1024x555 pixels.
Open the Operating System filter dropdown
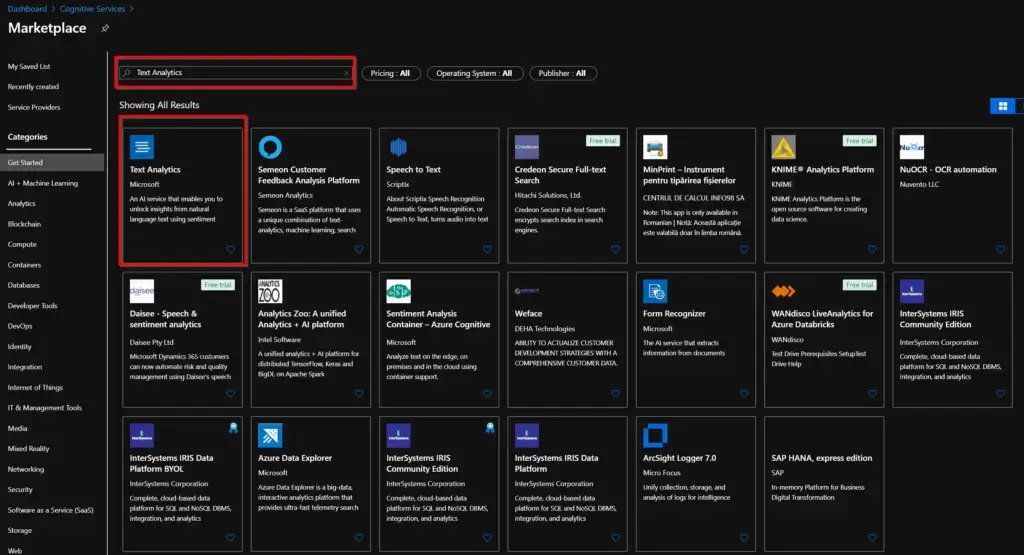click(475, 73)
